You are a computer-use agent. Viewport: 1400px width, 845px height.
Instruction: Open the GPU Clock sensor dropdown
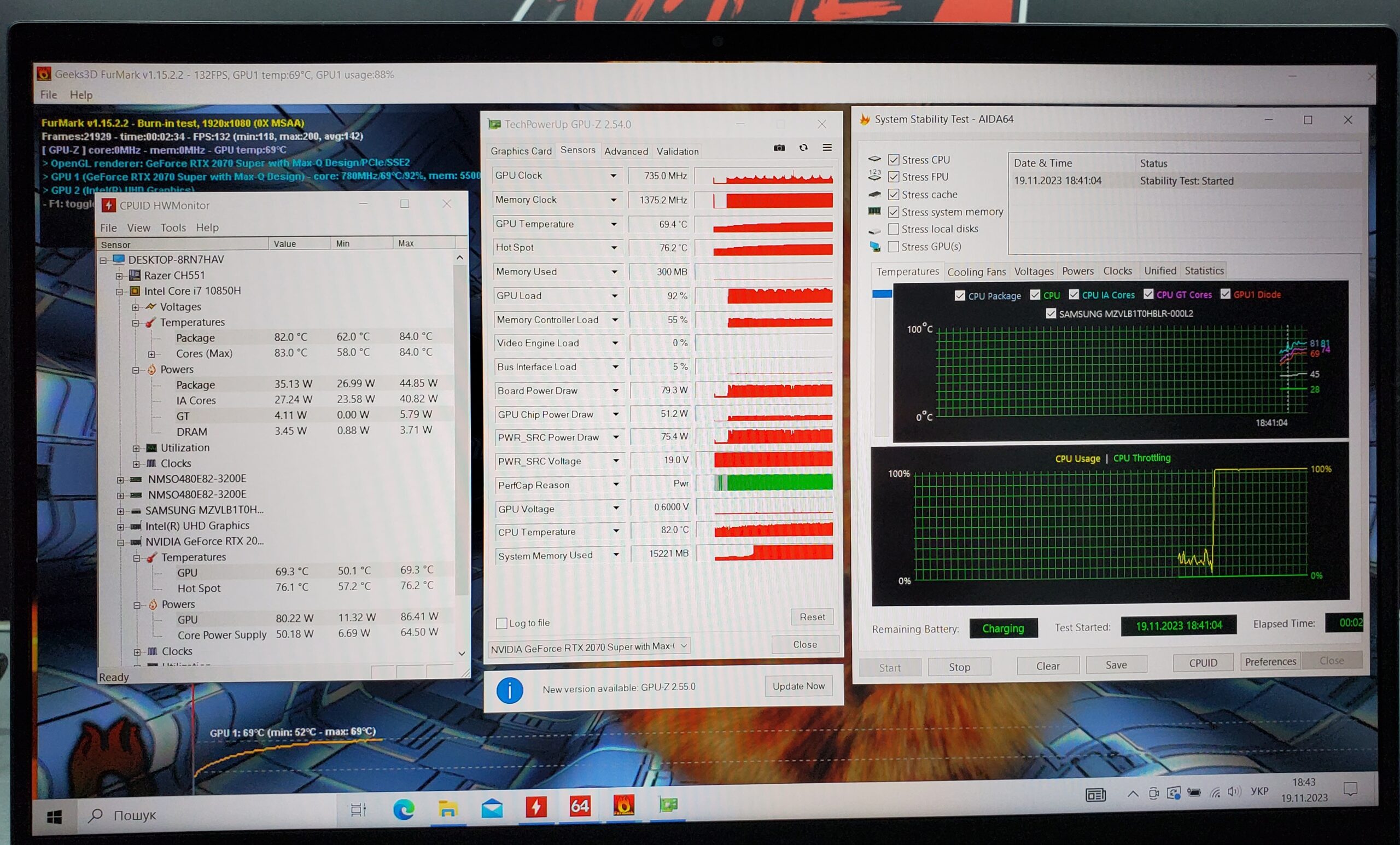coord(613,176)
